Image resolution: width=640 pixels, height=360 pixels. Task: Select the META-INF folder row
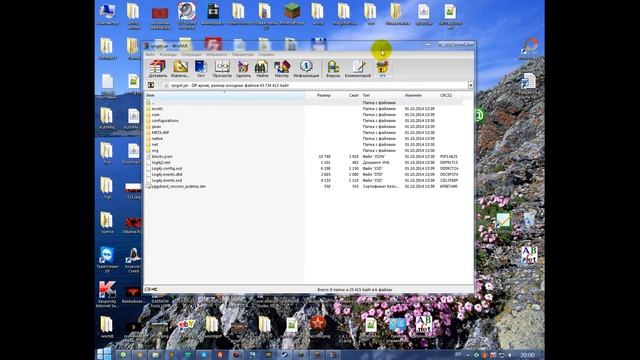pos(304,133)
